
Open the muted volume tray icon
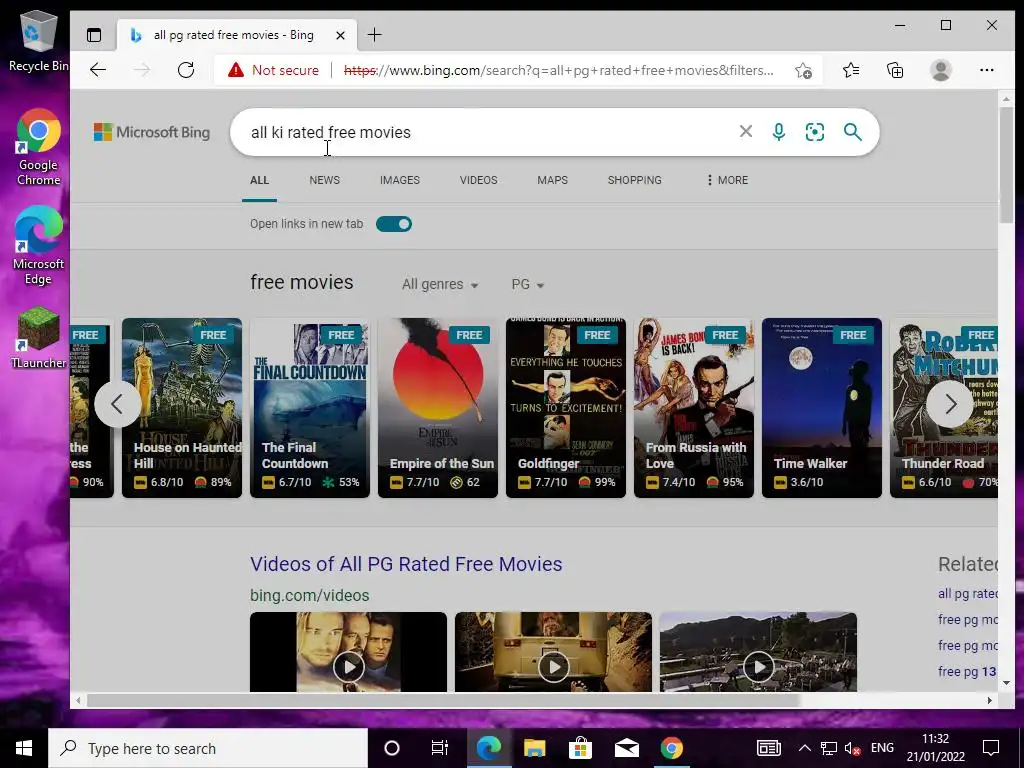click(852, 748)
